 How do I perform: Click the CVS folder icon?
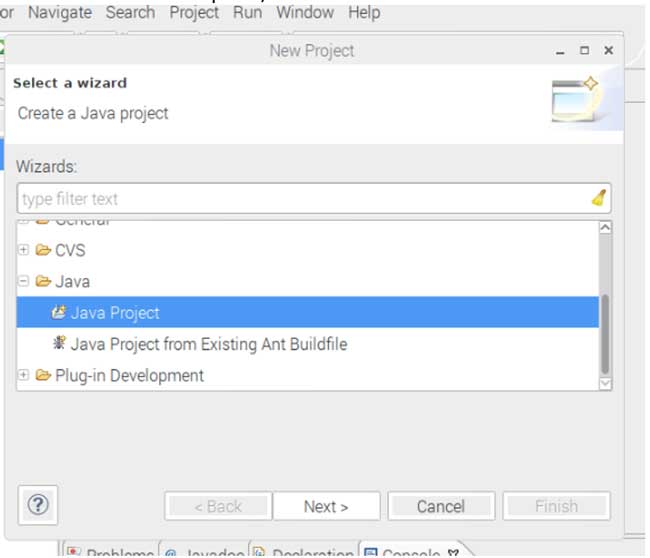[43, 250]
